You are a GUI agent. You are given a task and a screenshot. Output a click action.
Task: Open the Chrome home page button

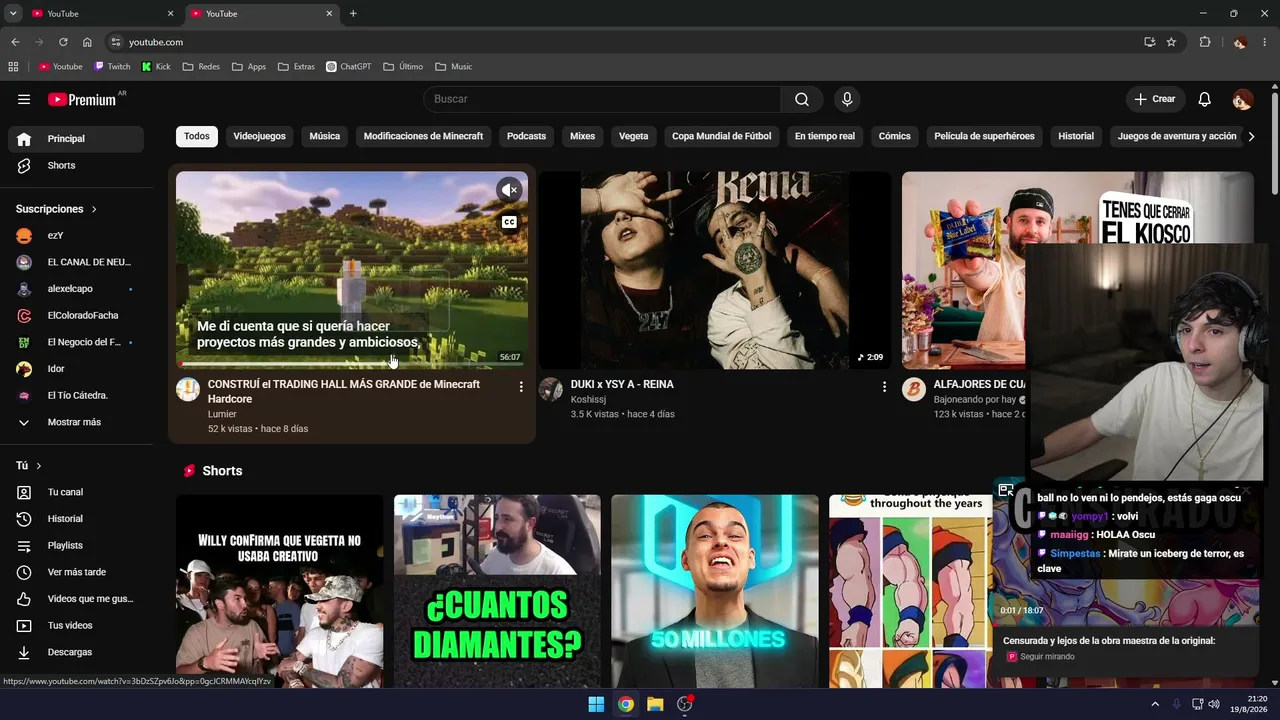coord(87,42)
